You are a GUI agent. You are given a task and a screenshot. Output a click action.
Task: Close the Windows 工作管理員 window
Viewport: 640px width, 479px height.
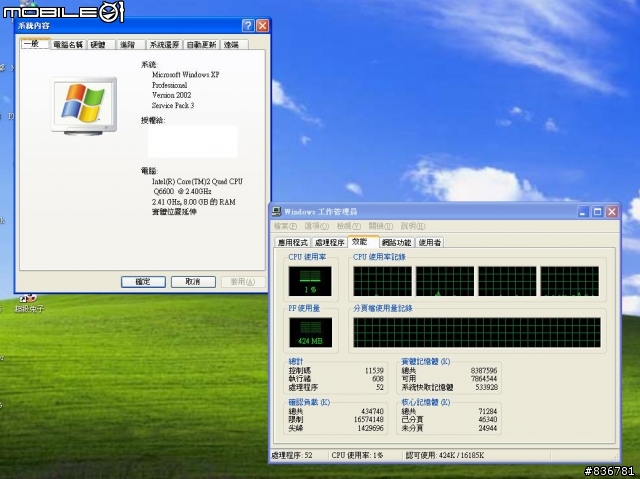click(x=611, y=211)
